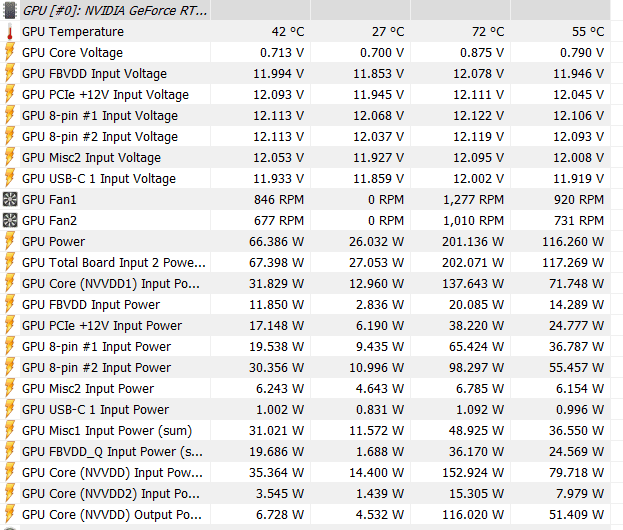Select the GPU FBVDD Input Voltage label

95,74
